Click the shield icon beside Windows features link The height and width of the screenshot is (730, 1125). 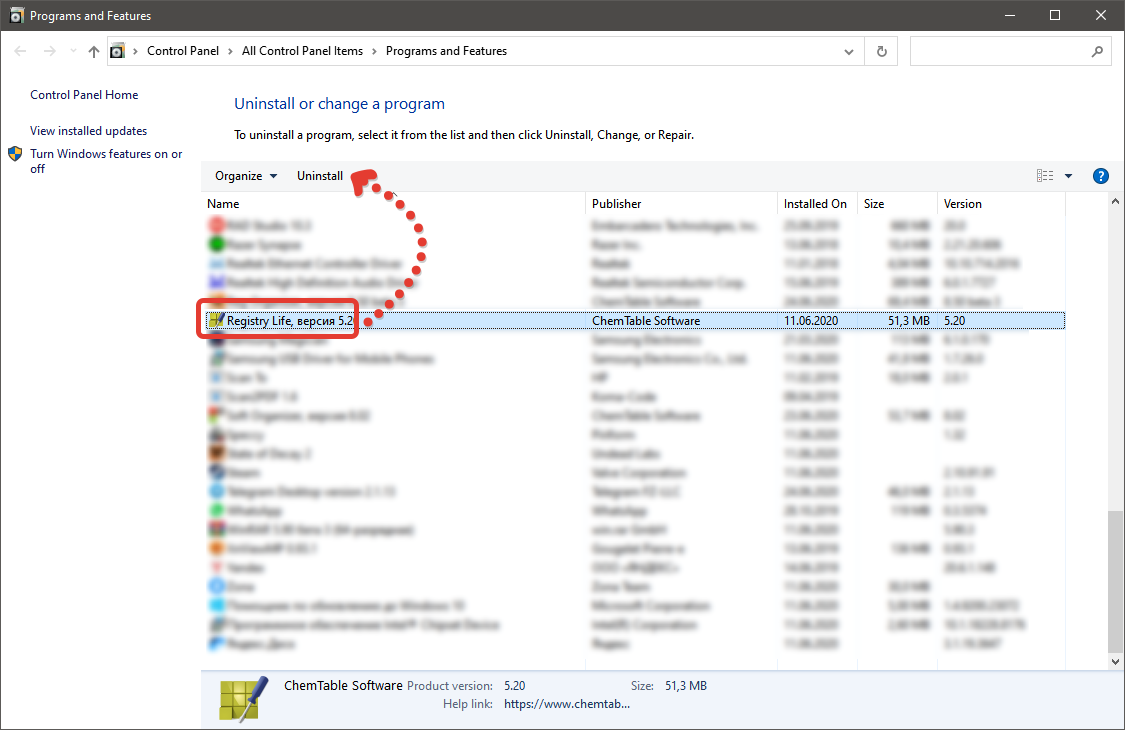tap(14, 154)
